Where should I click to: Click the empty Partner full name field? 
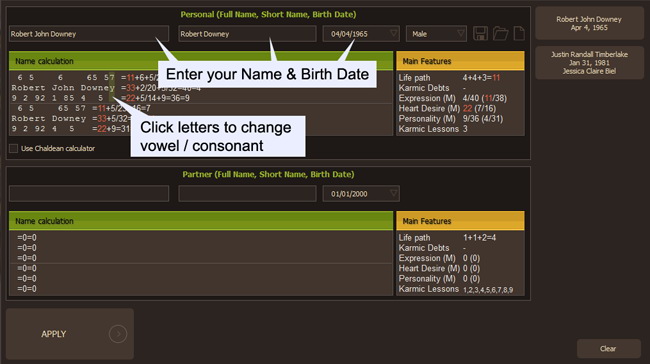[x=89, y=194]
